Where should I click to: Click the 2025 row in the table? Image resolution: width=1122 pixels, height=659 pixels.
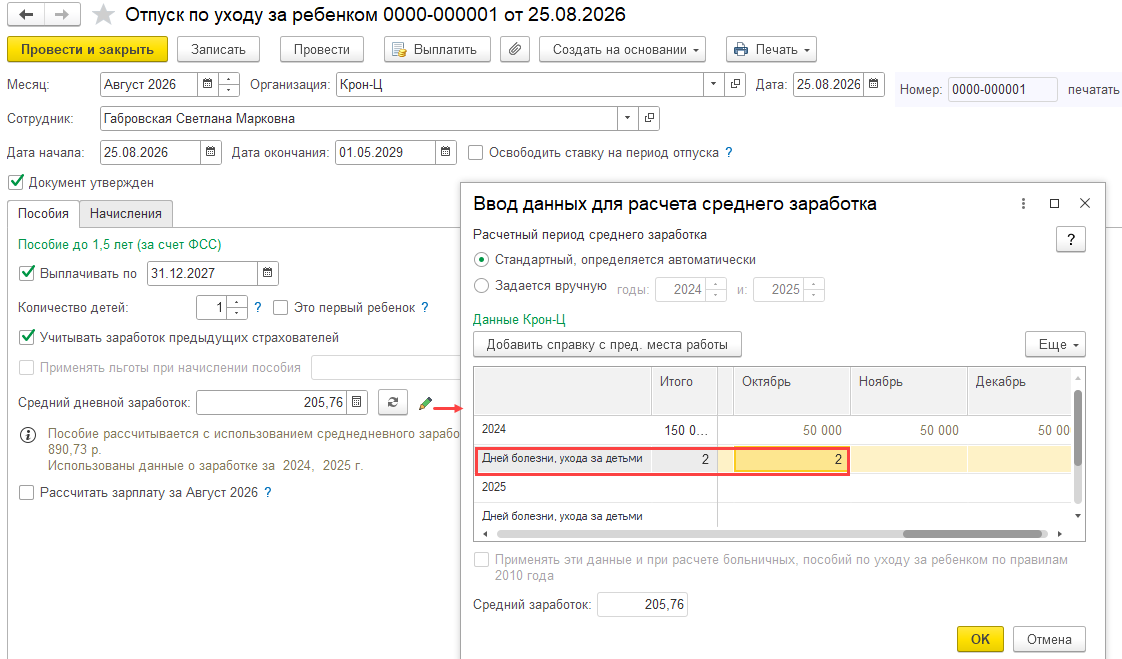pos(773,487)
